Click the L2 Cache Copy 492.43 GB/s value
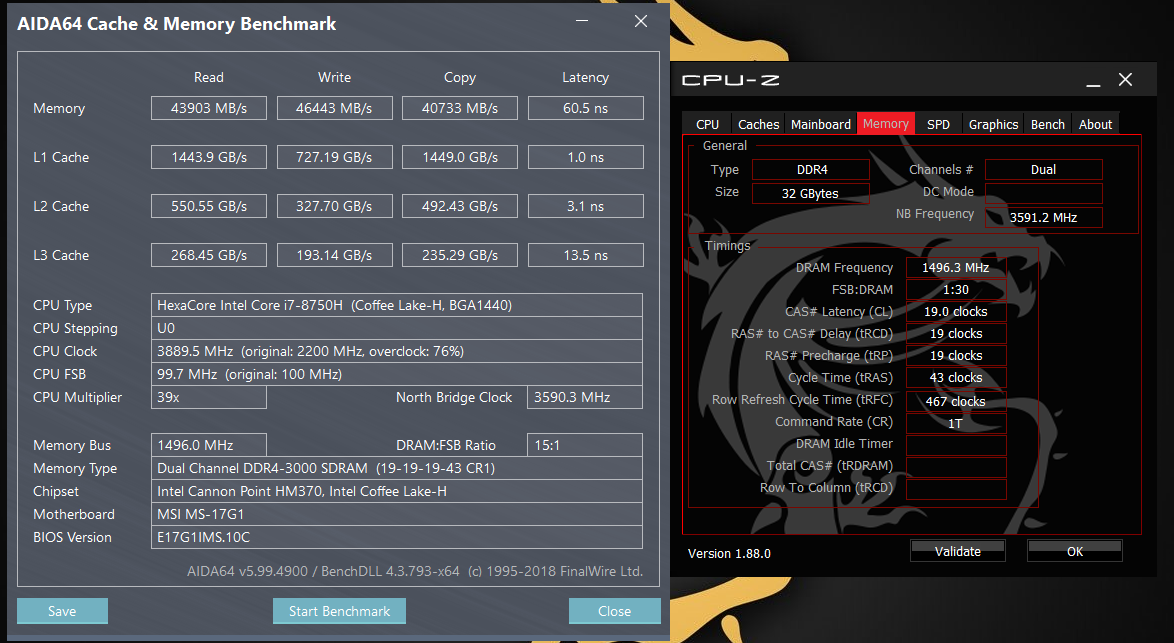 460,206
